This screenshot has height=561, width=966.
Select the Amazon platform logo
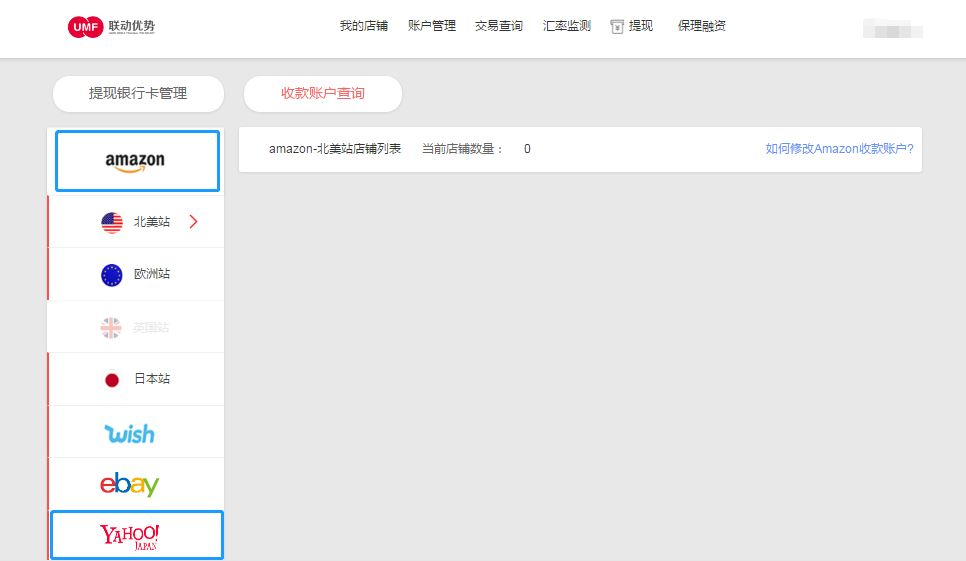tap(137, 161)
